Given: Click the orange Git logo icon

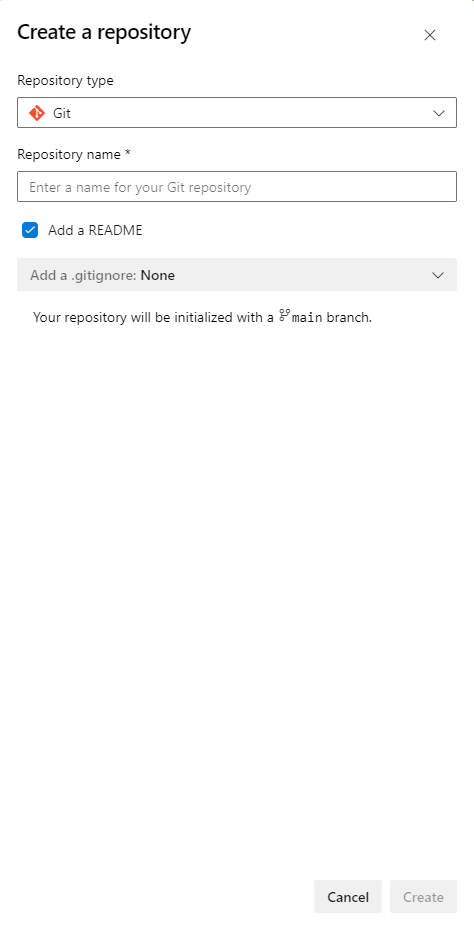Looking at the screenshot, I should coord(37,113).
